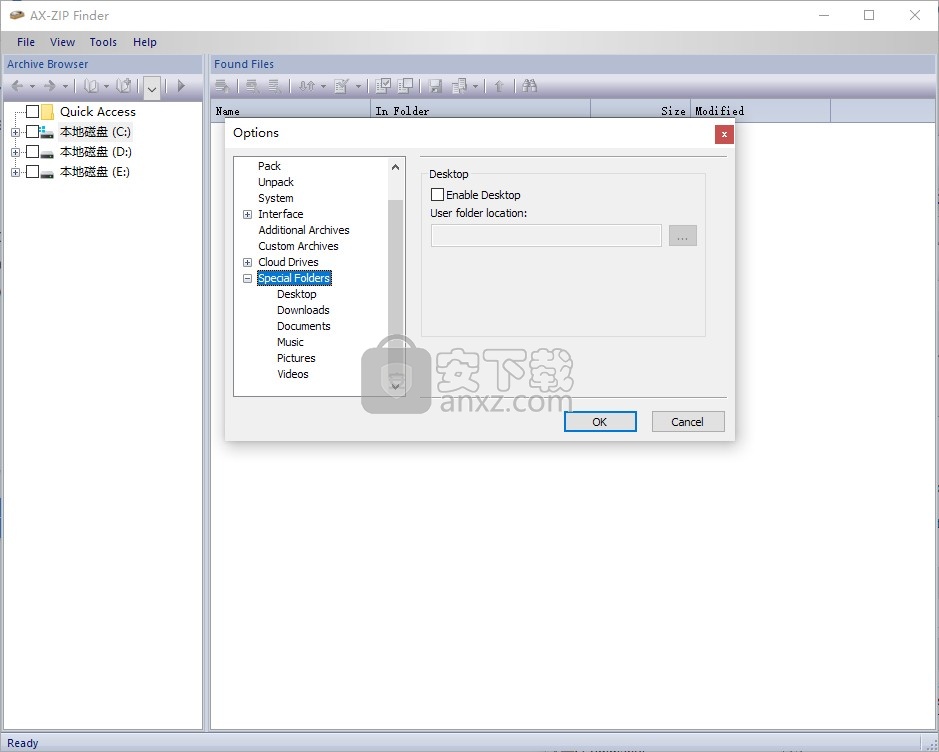Tick the Quick Access checkbox
This screenshot has height=752, width=939.
pyautogui.click(x=33, y=111)
